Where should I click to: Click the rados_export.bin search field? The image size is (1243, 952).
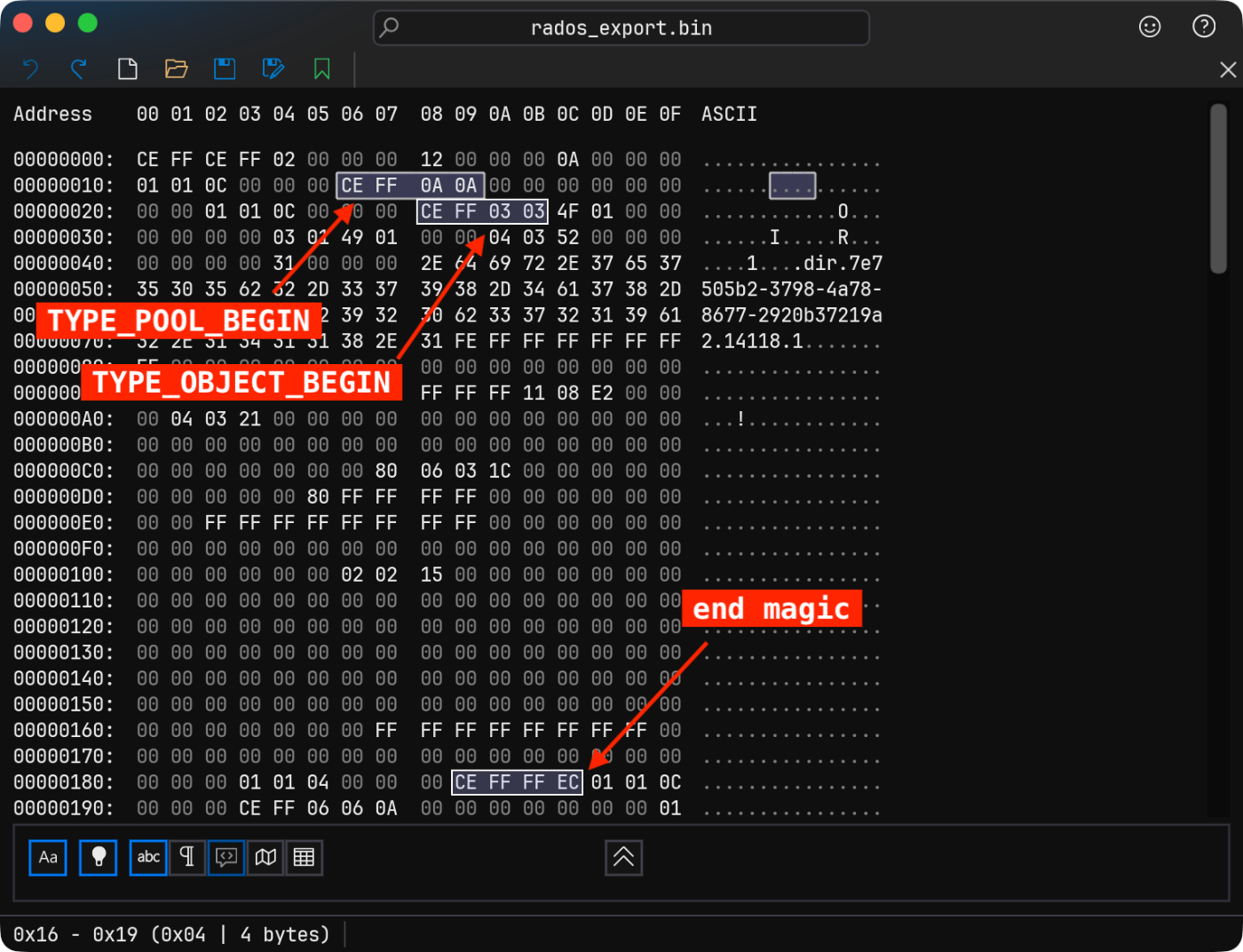621,28
